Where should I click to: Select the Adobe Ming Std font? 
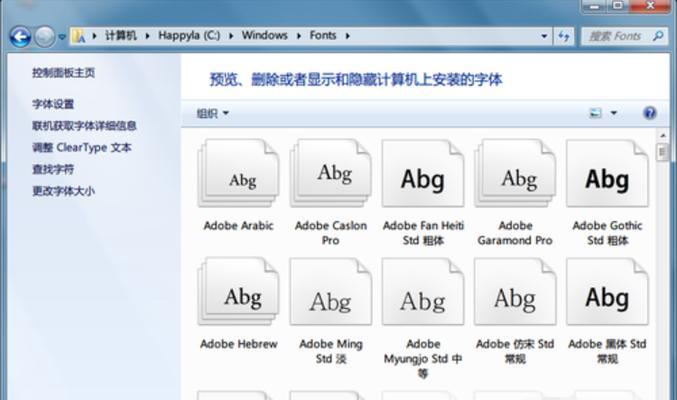(331, 311)
